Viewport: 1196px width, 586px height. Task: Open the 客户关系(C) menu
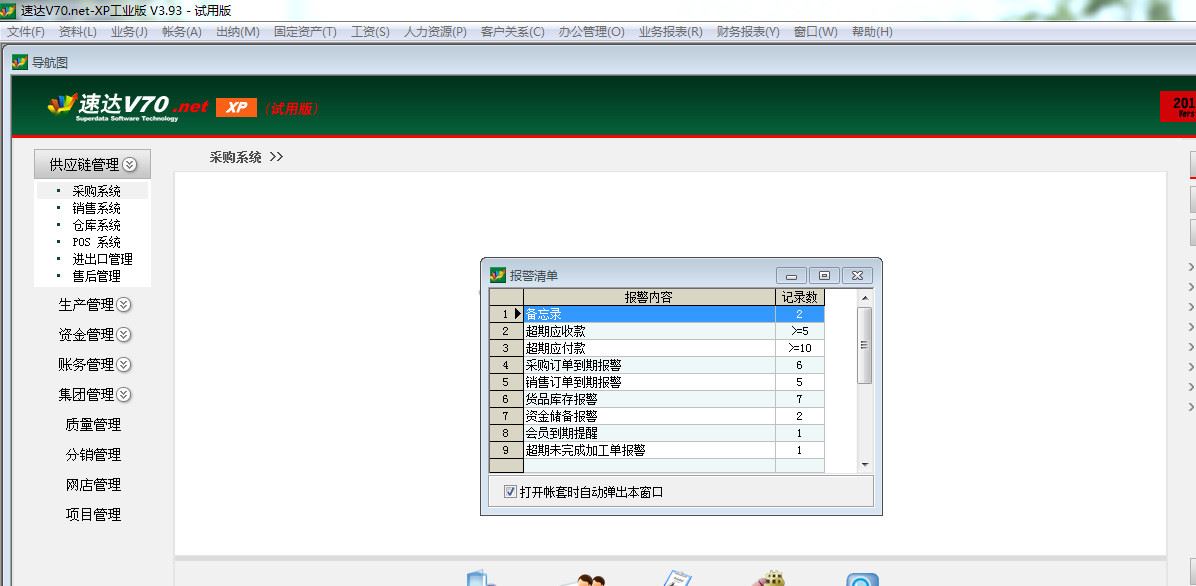pyautogui.click(x=513, y=31)
